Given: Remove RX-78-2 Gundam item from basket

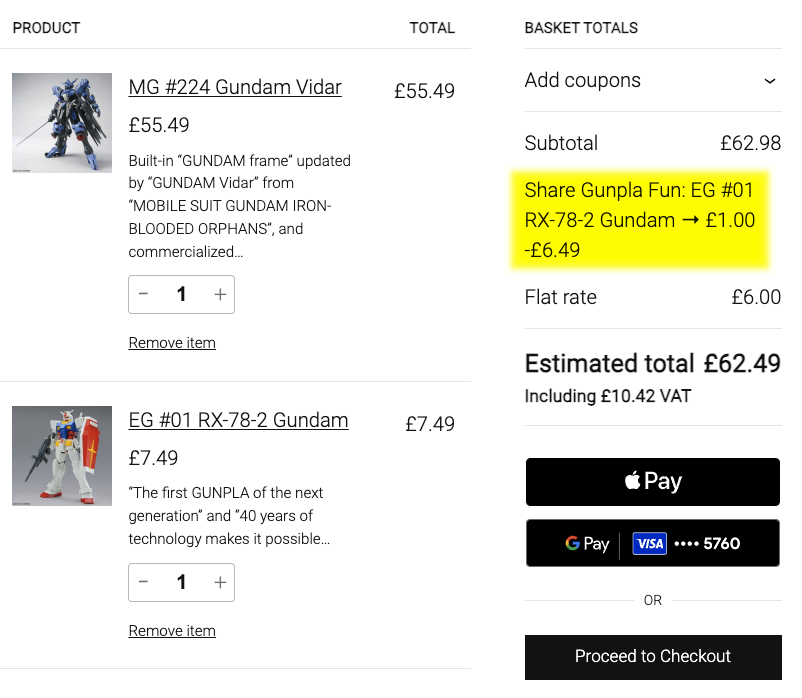Looking at the screenshot, I should (x=172, y=631).
